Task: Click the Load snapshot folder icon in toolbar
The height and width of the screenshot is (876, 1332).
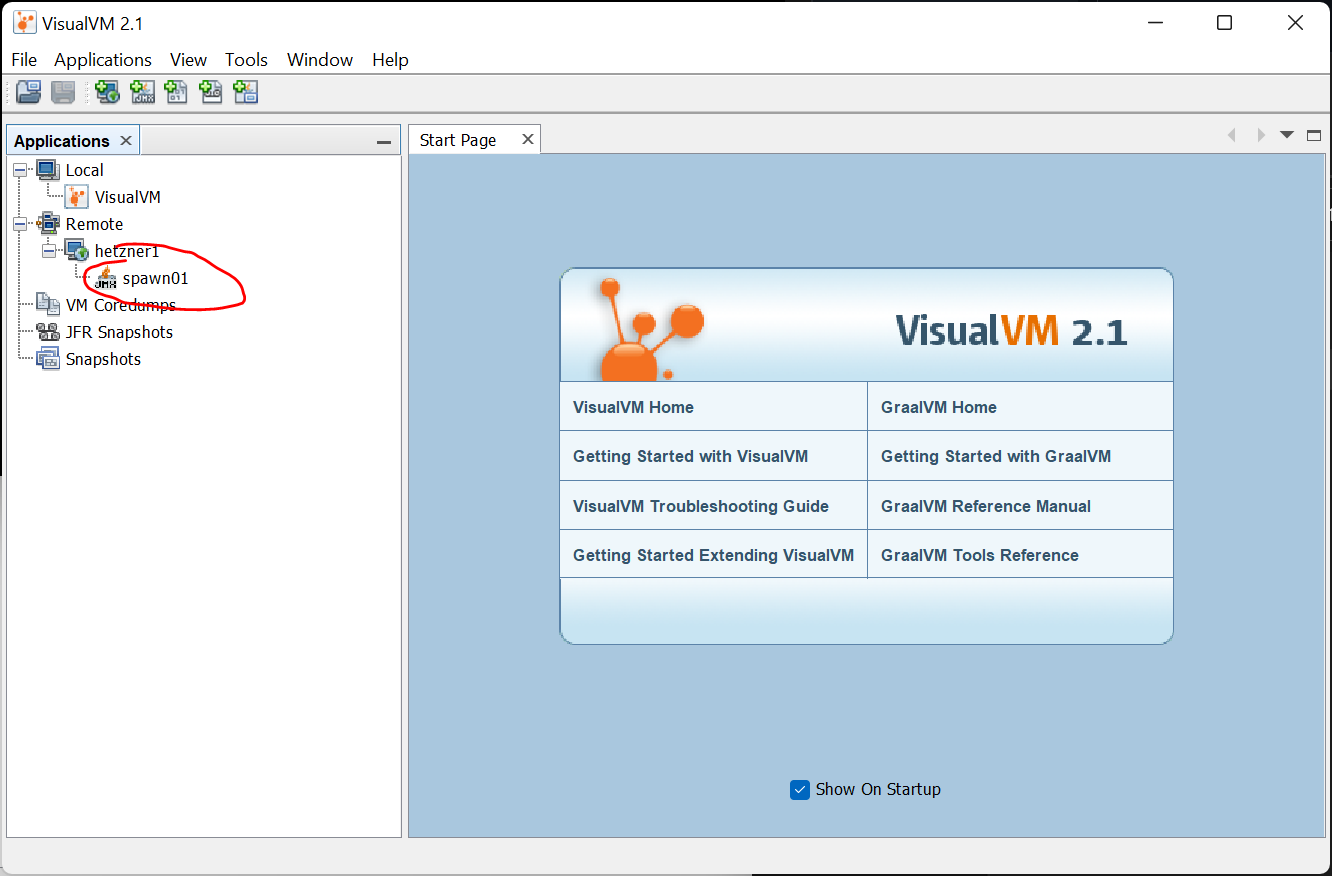Action: (x=29, y=93)
